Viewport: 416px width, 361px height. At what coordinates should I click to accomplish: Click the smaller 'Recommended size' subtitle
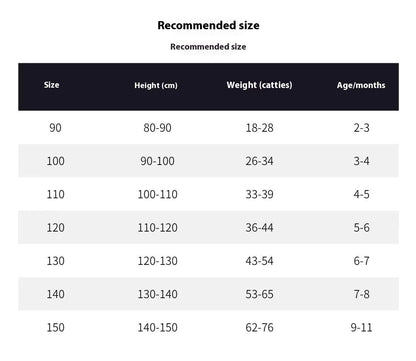pyautogui.click(x=208, y=47)
